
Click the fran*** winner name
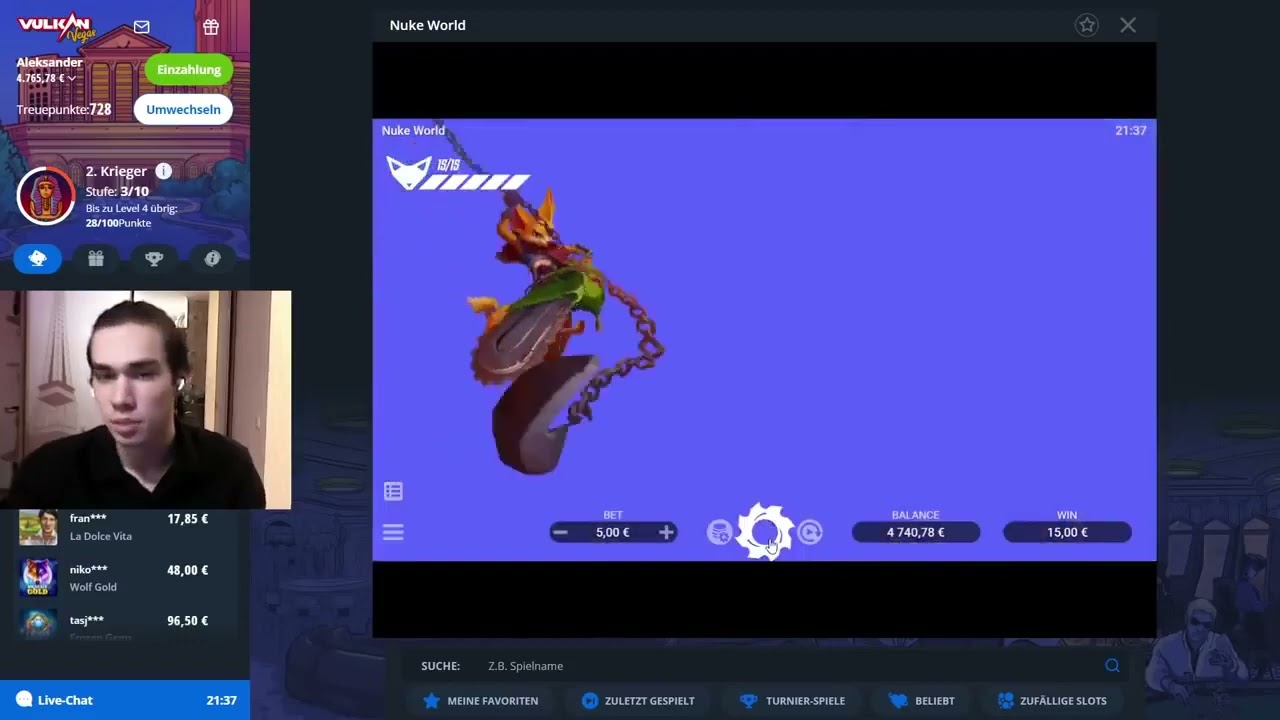[x=88, y=518]
